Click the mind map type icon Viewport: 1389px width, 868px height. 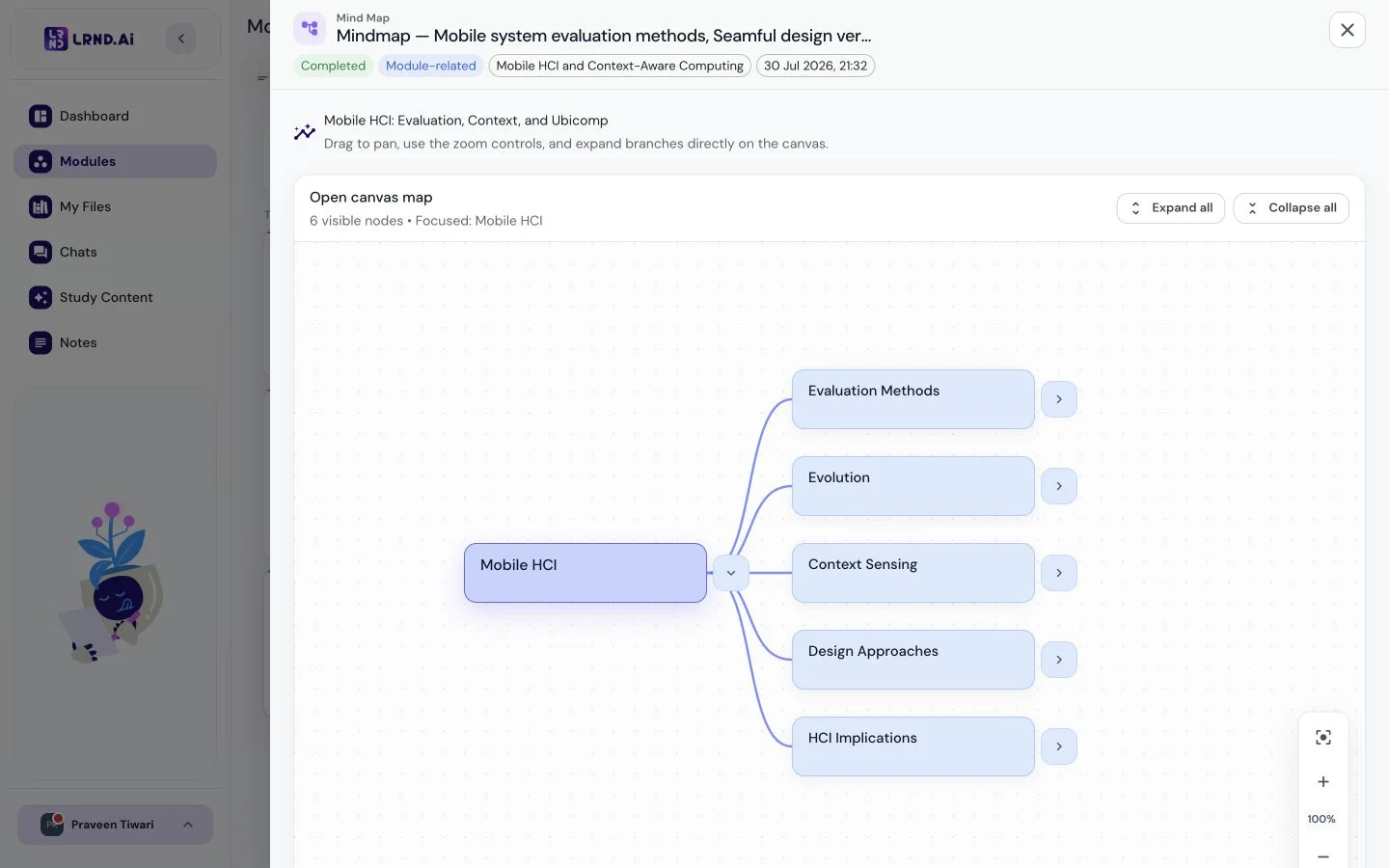310,28
